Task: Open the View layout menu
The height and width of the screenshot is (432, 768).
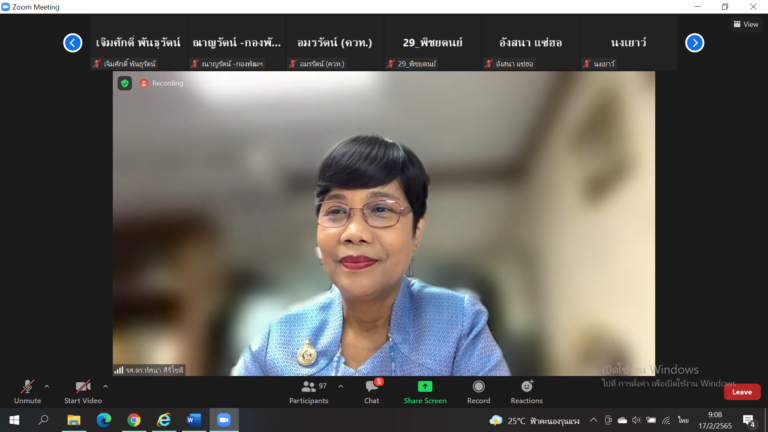Action: [745, 24]
